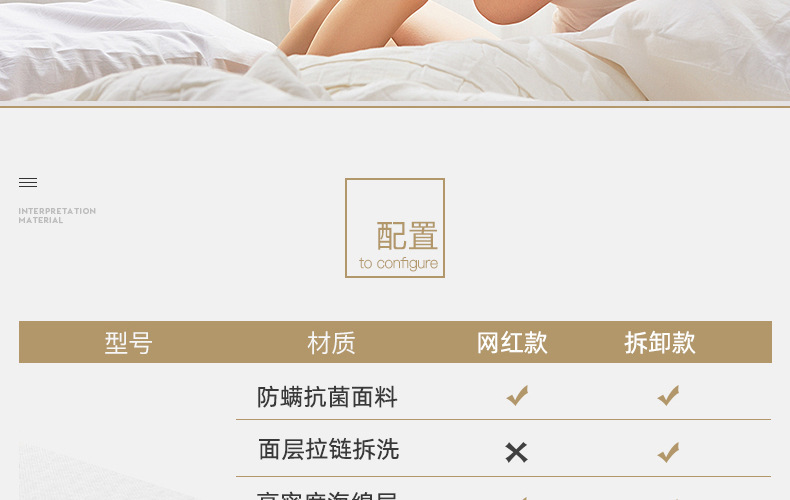Click checkmark for 面层拉链拆洗 under 拆卸款

pyautogui.click(x=668, y=452)
